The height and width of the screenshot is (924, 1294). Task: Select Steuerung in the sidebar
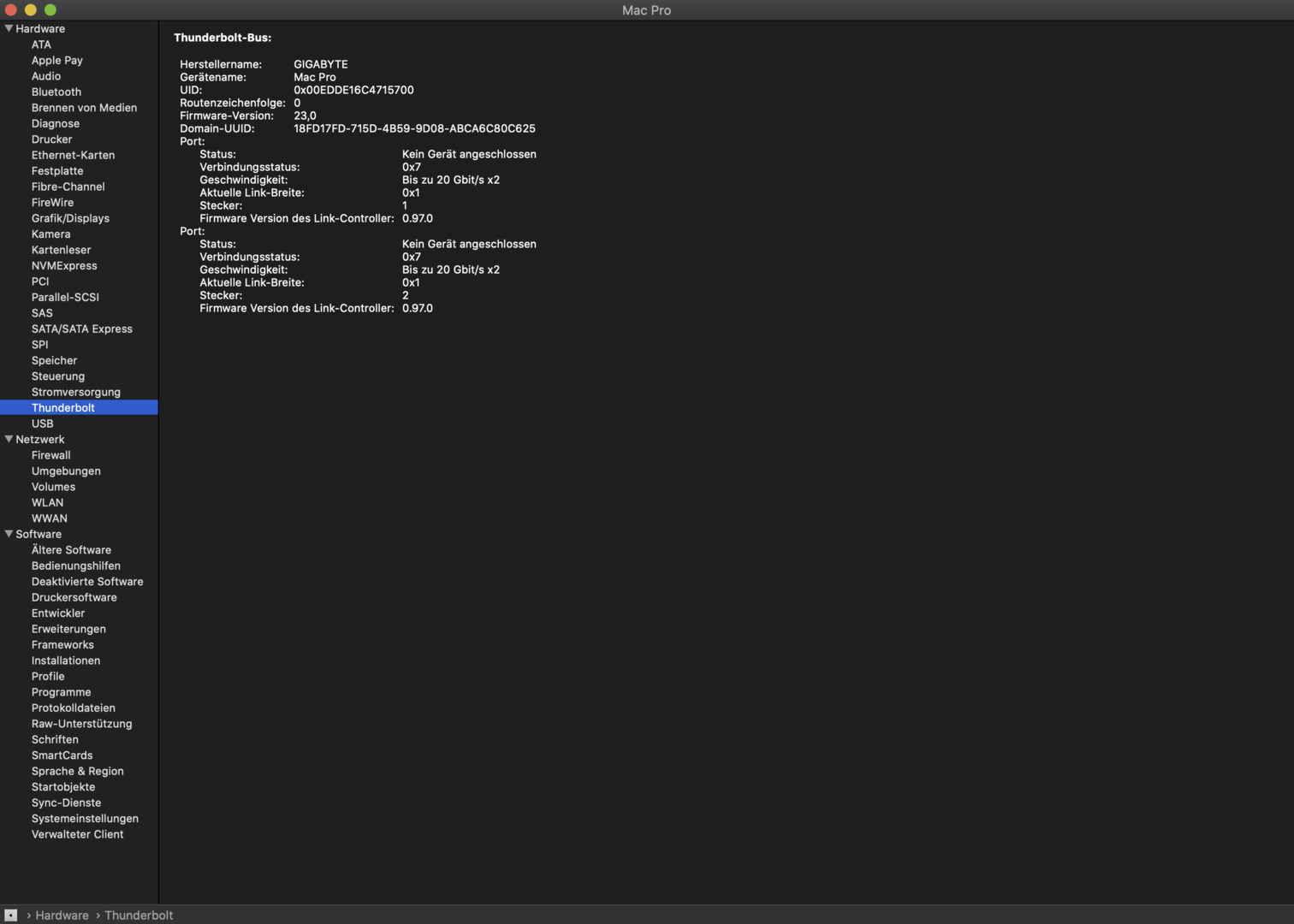pos(58,376)
